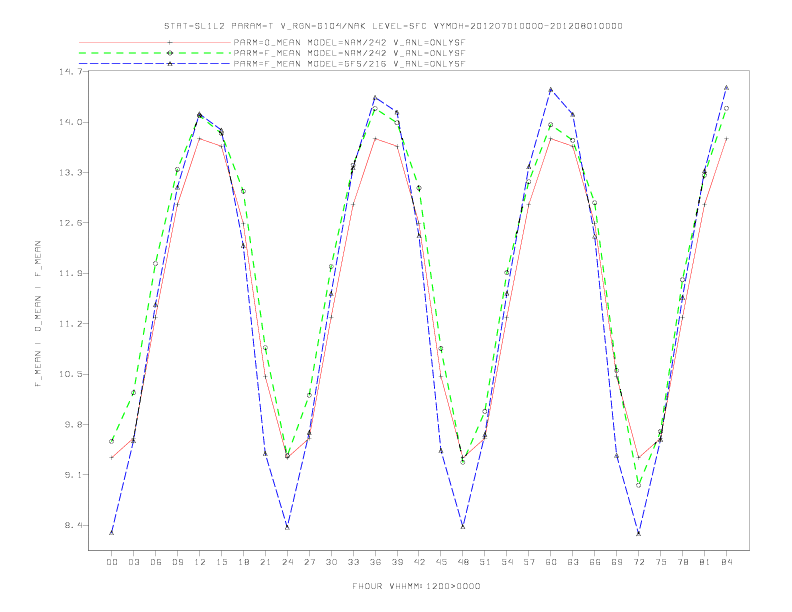The width and height of the screenshot is (792, 612).
Task: Click x-axis tick label 75
Action: pos(661,562)
